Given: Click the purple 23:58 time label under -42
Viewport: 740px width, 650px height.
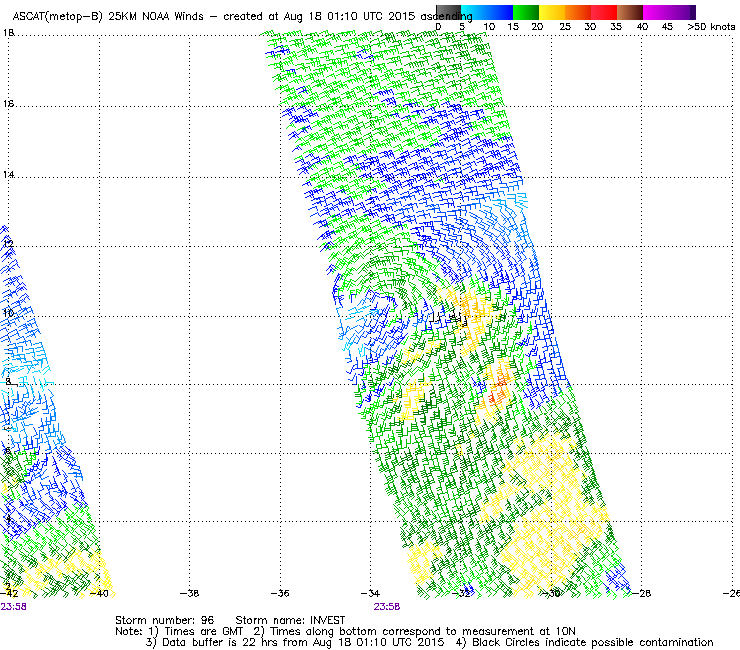Looking at the screenshot, I should (x=14, y=606).
